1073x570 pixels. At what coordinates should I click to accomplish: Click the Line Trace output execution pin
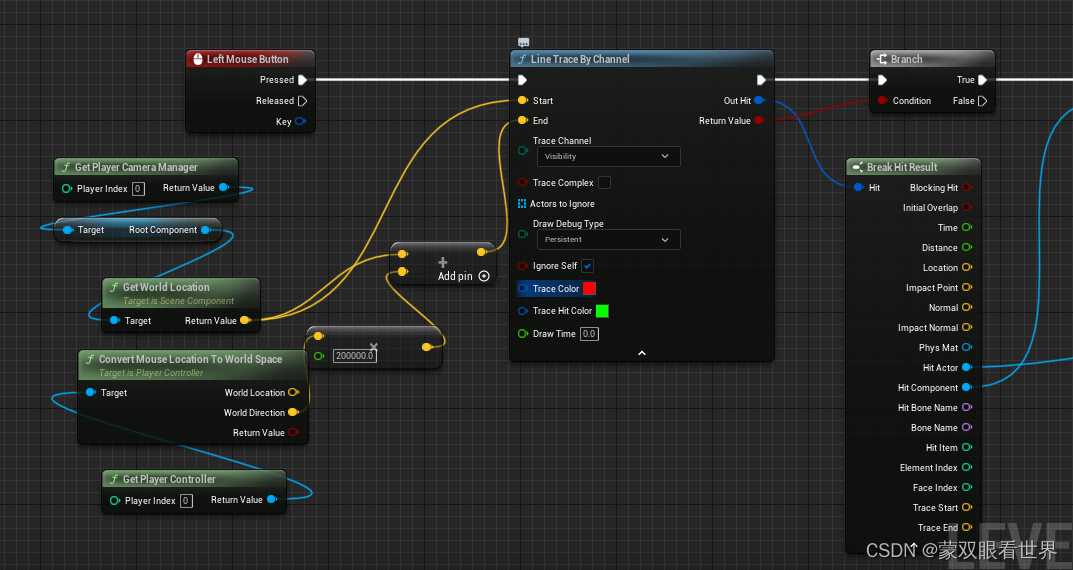[760, 80]
